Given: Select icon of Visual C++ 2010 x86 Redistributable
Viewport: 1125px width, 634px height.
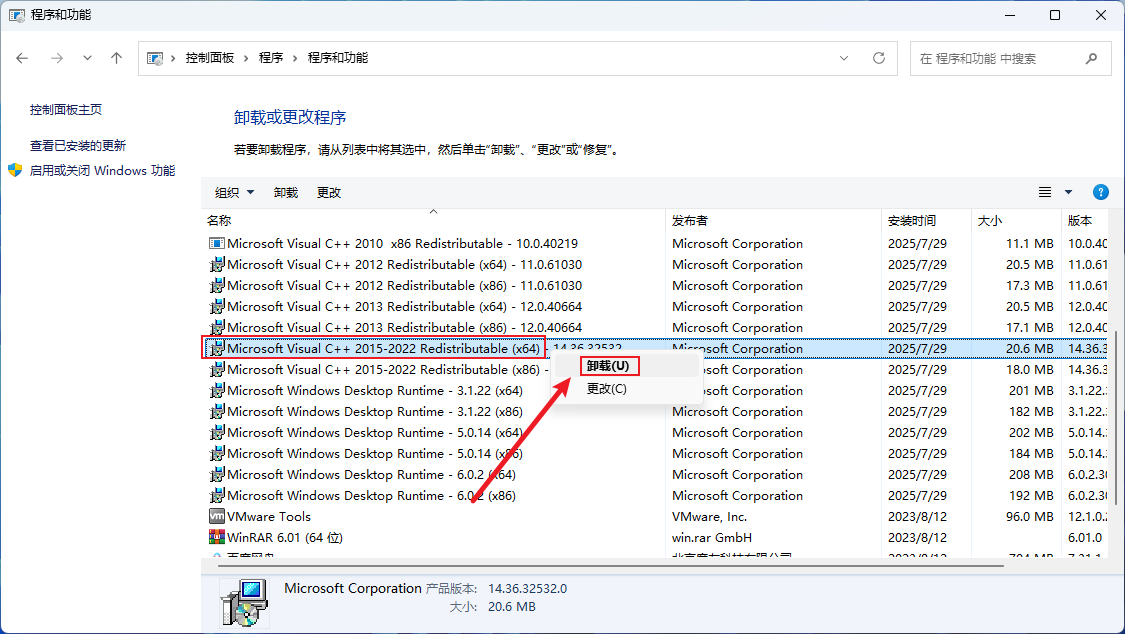Looking at the screenshot, I should tap(217, 244).
